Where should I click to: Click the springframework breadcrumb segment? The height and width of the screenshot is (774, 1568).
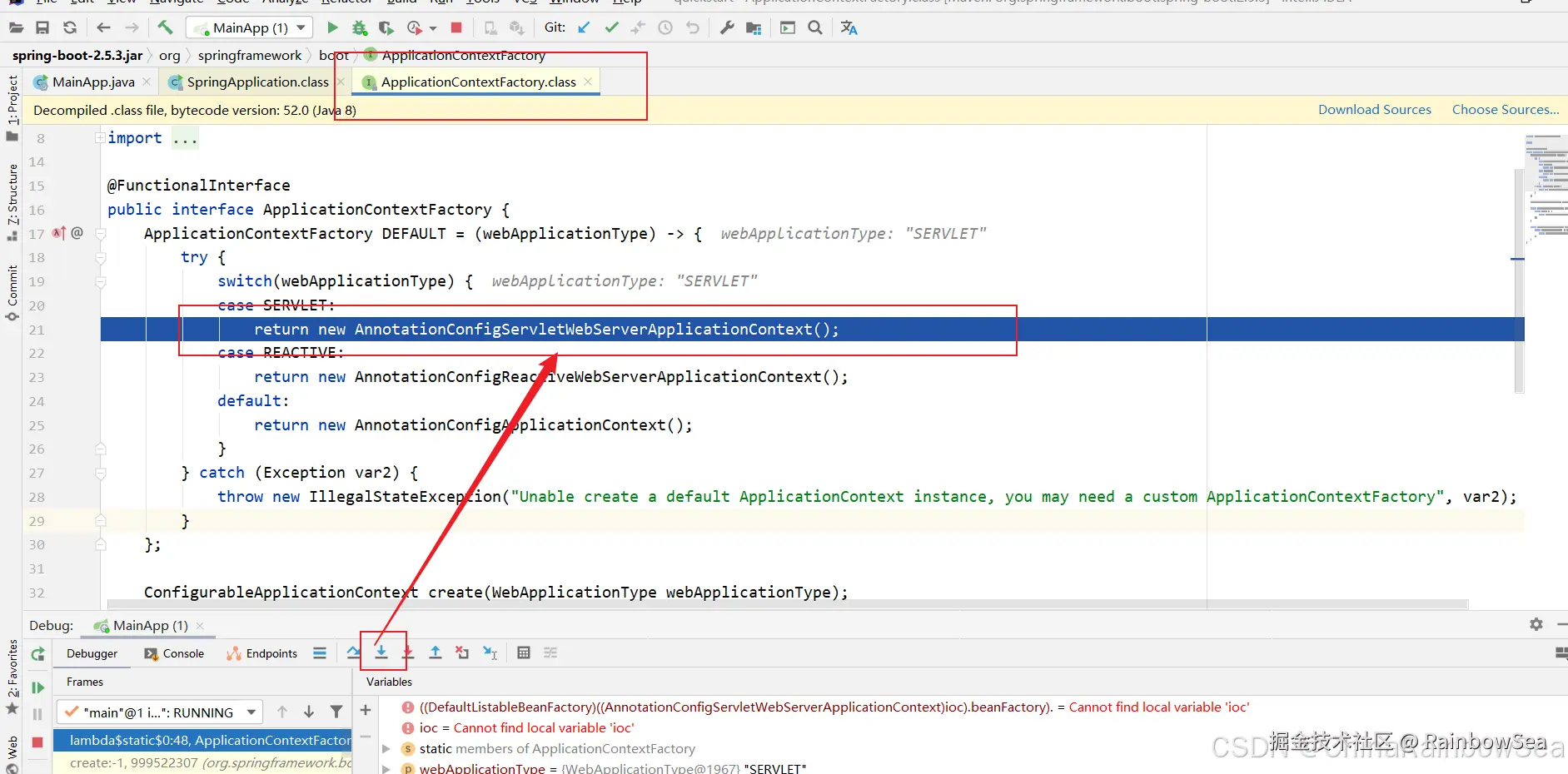250,55
